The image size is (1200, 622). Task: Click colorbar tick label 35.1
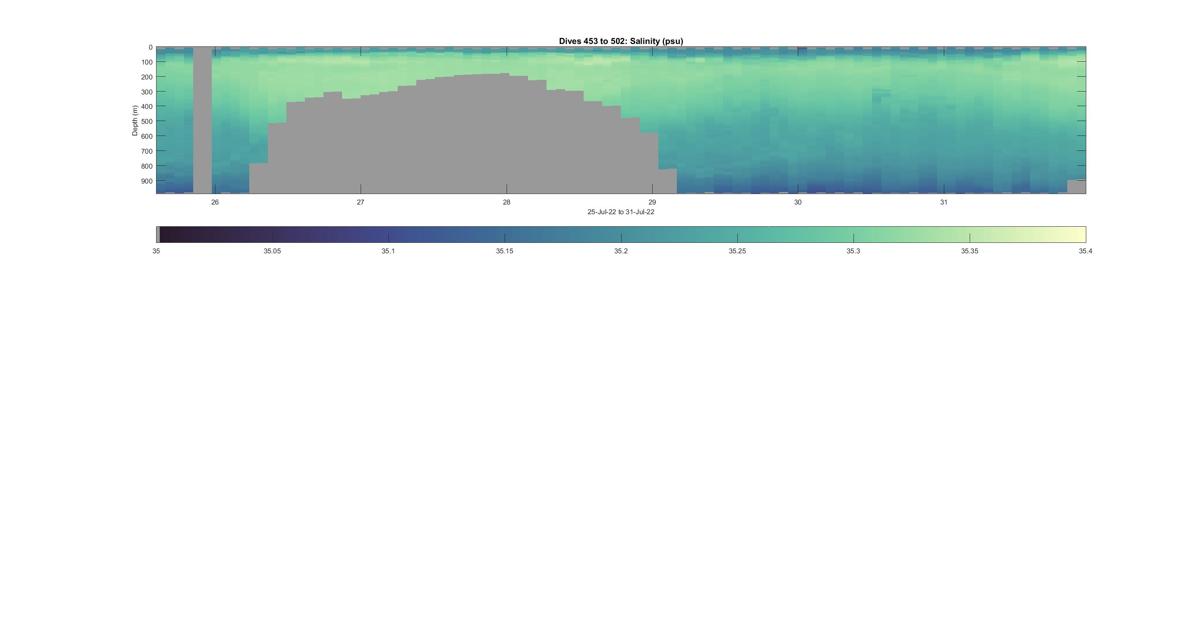388,251
